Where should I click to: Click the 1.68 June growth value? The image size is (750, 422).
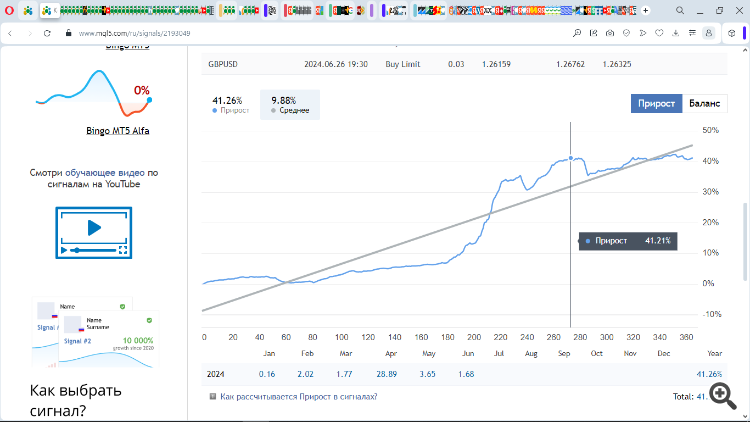[466, 374]
